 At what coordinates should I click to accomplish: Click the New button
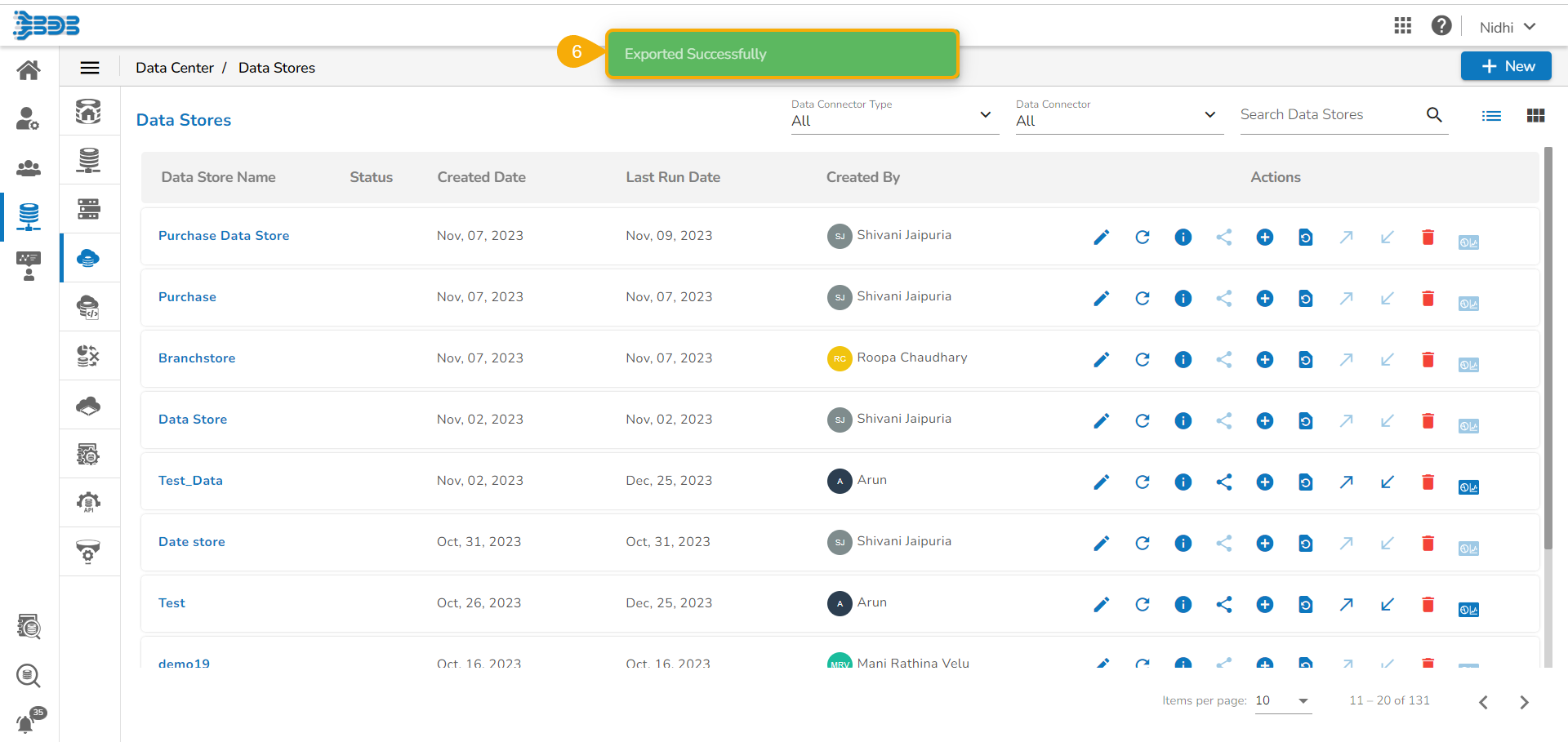1506,66
